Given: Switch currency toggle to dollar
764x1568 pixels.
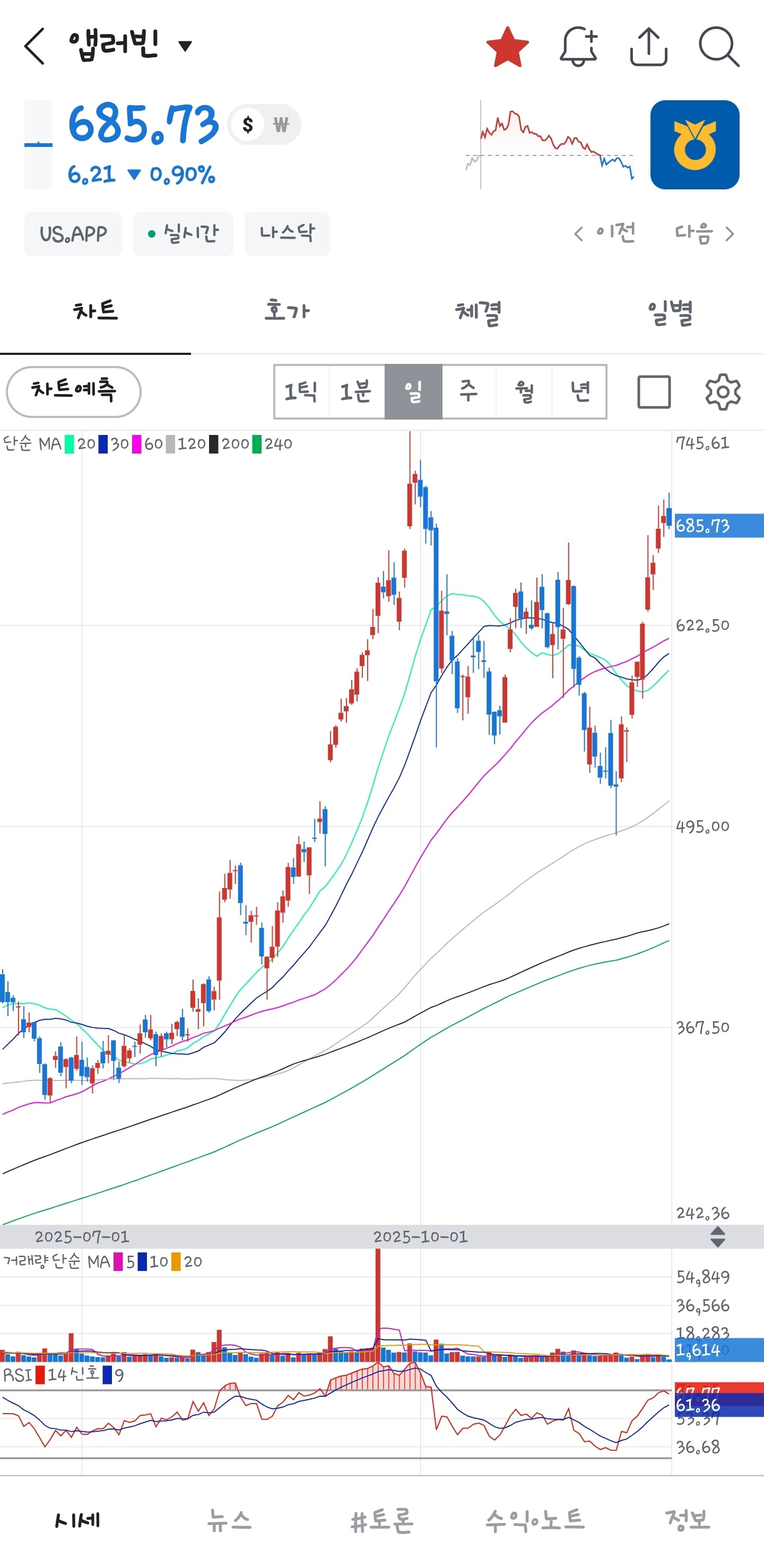Looking at the screenshot, I should (x=248, y=125).
